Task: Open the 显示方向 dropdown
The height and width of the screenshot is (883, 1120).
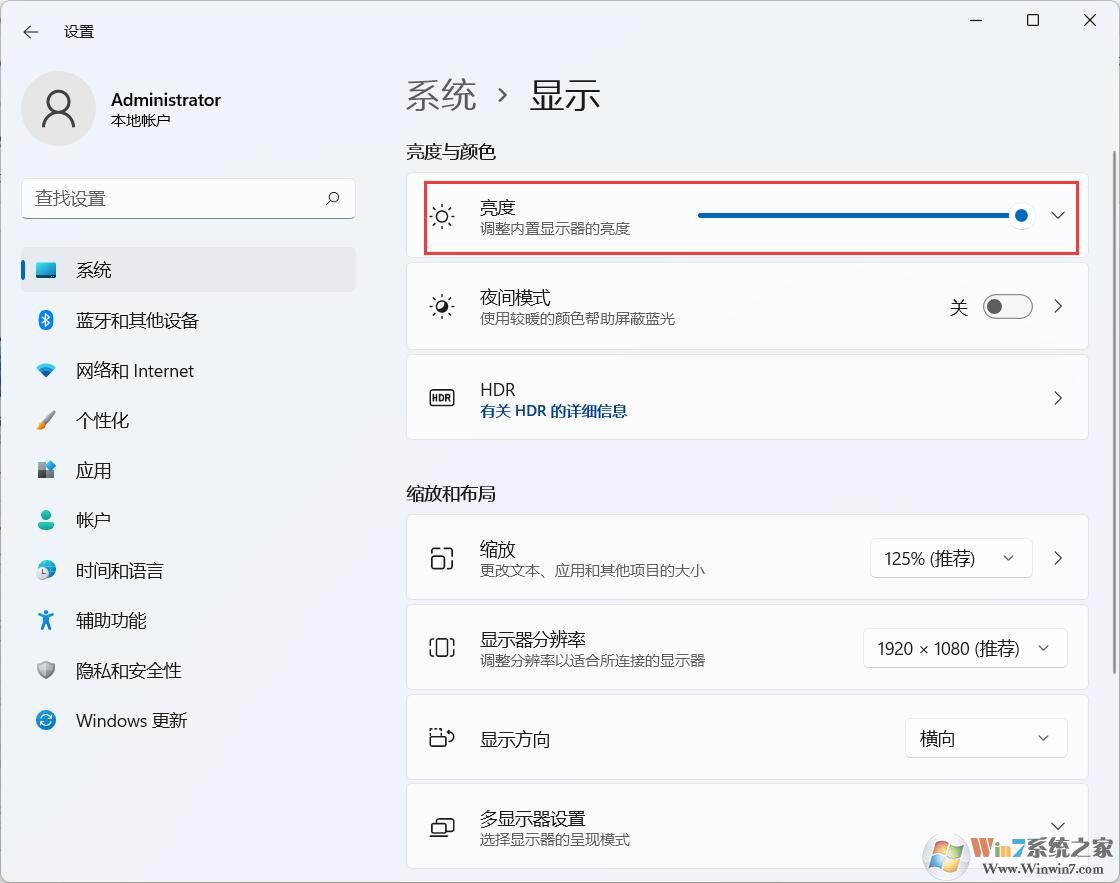Action: [985, 738]
